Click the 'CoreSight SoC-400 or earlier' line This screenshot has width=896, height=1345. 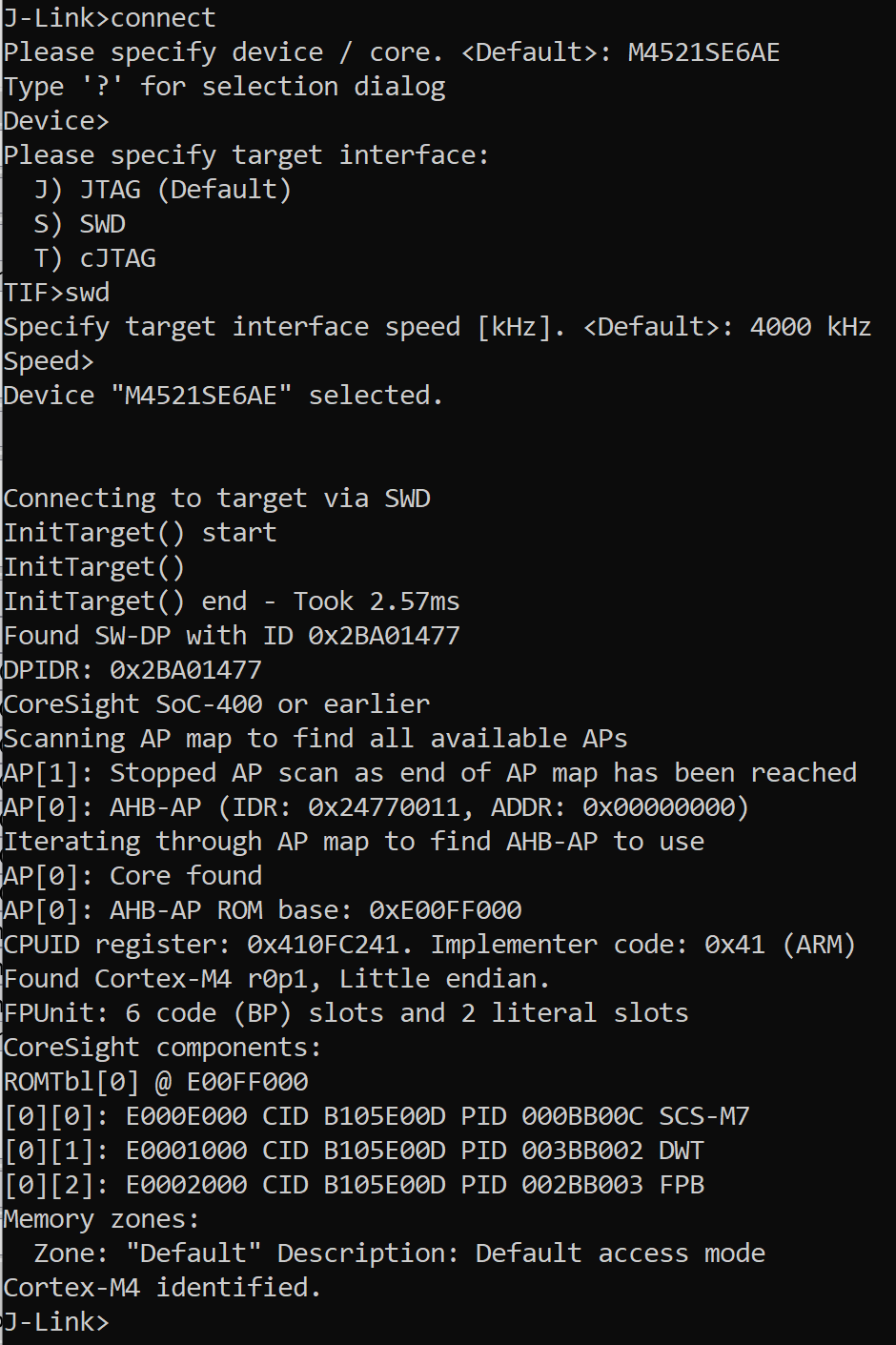[x=217, y=704]
